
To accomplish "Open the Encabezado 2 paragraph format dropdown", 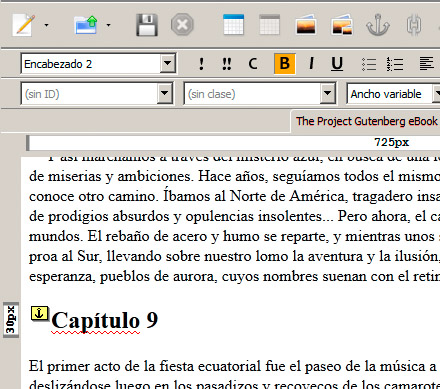I will coord(168,63).
